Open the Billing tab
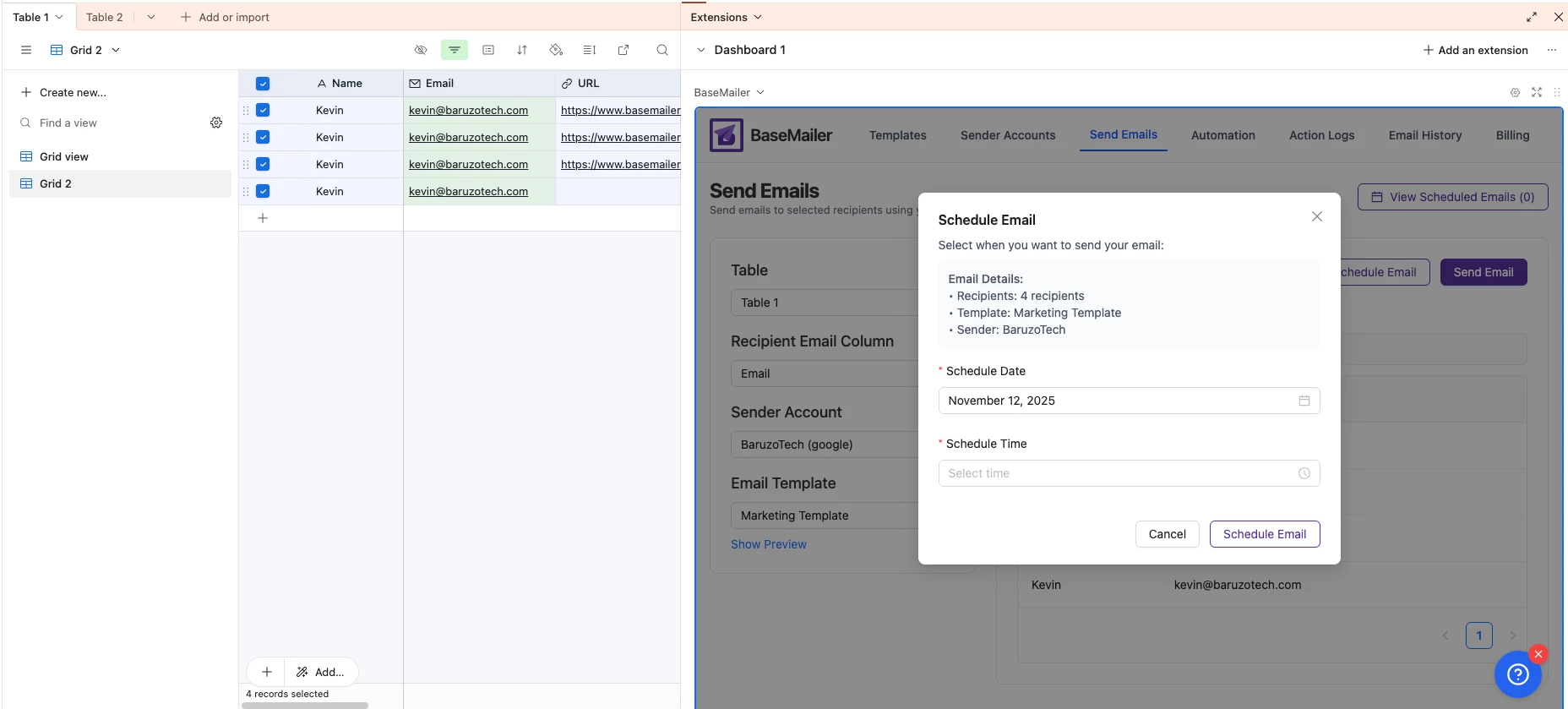The width and height of the screenshot is (1568, 709). [1512, 135]
